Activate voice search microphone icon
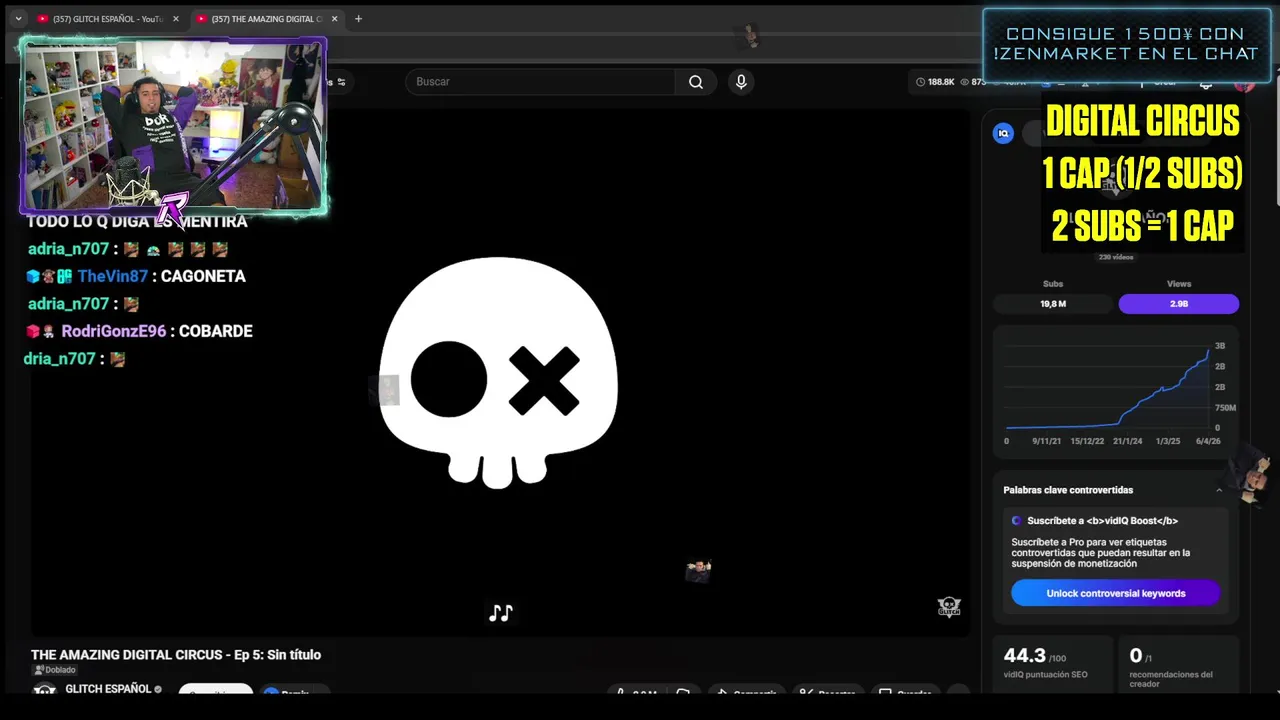The height and width of the screenshot is (720, 1280). (741, 82)
